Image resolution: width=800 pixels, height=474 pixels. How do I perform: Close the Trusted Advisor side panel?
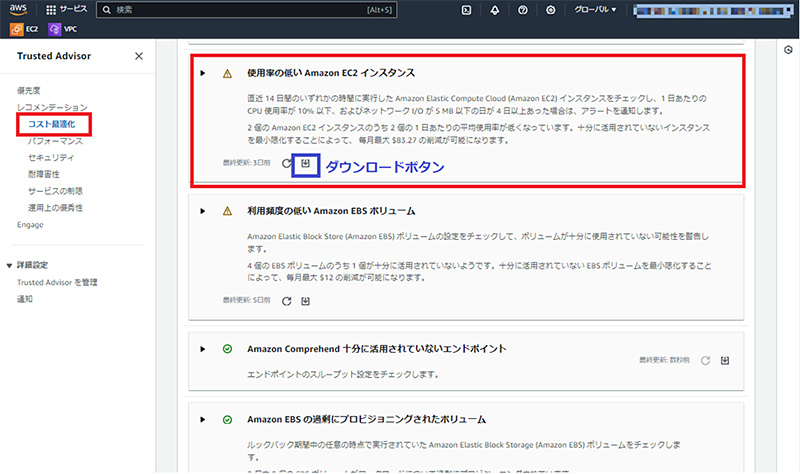click(x=139, y=56)
